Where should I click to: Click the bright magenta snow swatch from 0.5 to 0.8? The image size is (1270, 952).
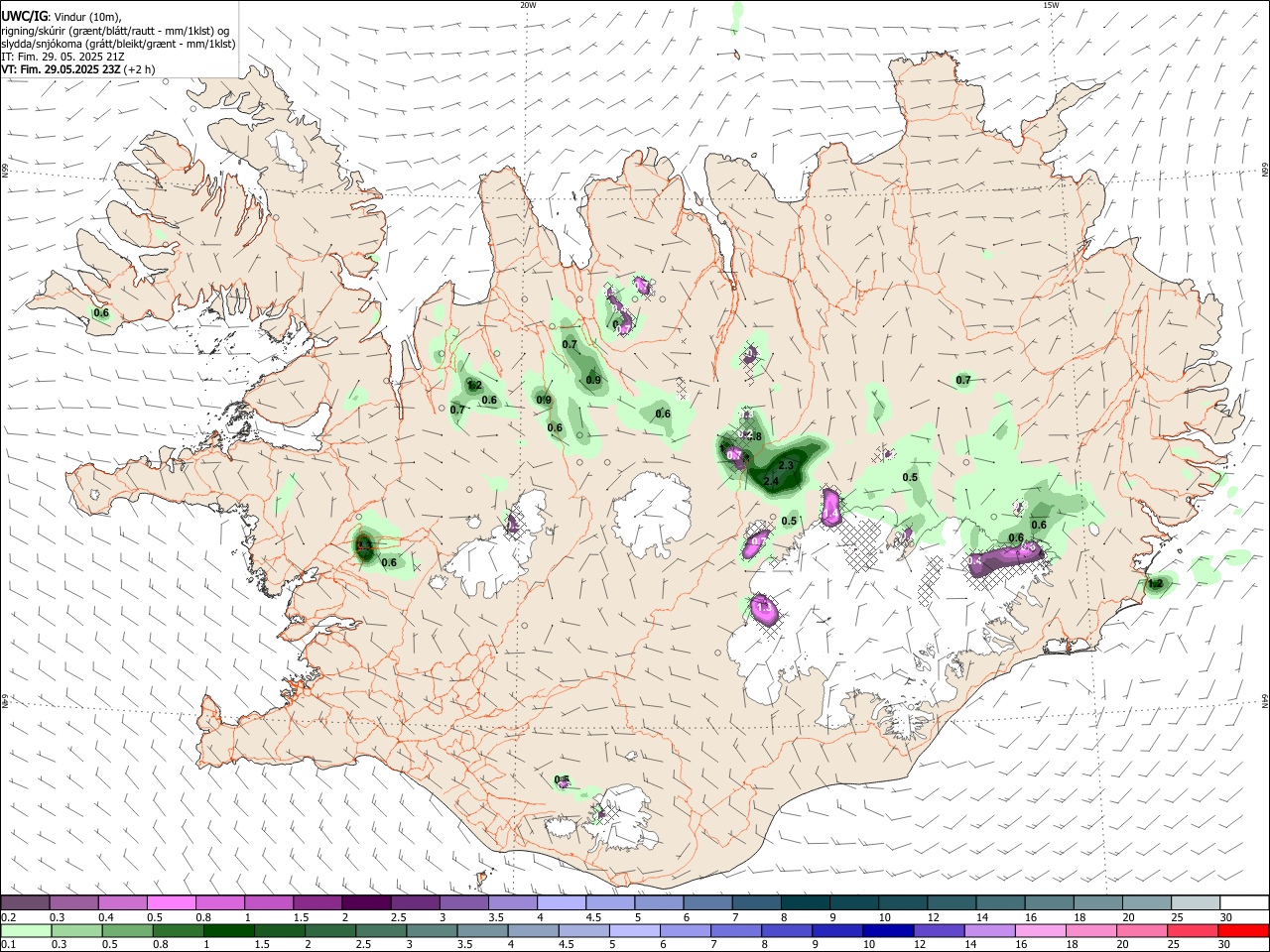click(x=171, y=902)
